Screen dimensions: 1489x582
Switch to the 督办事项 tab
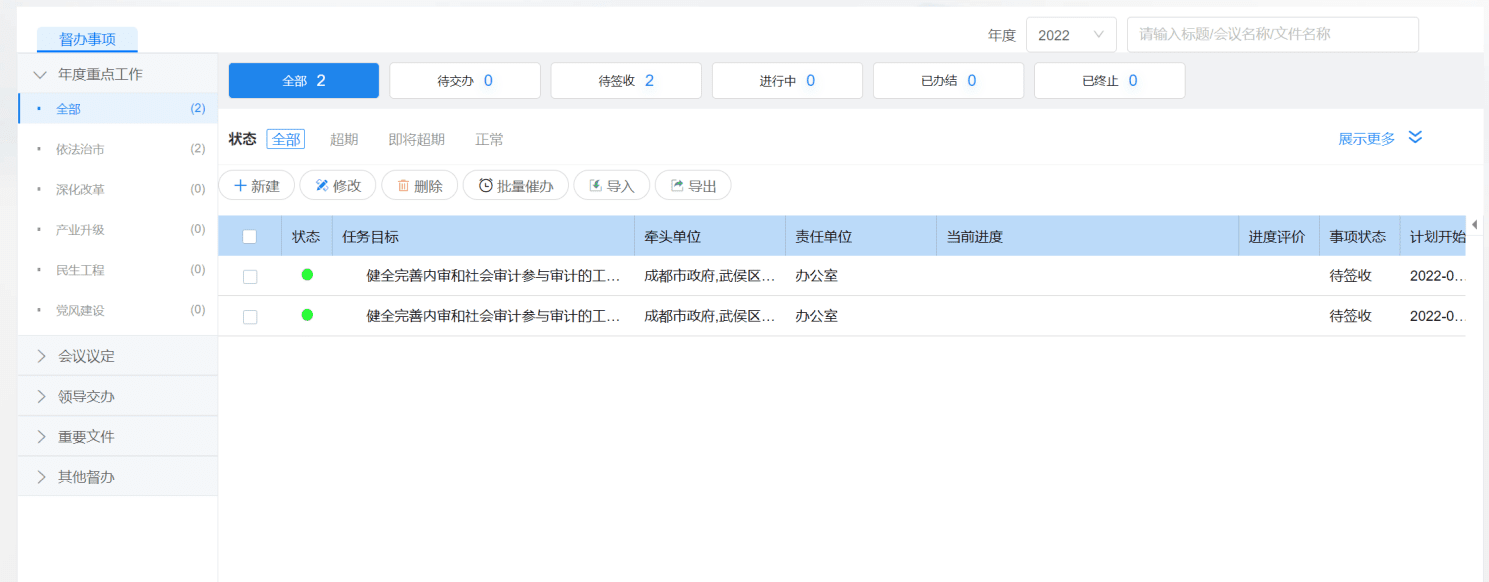(87, 40)
